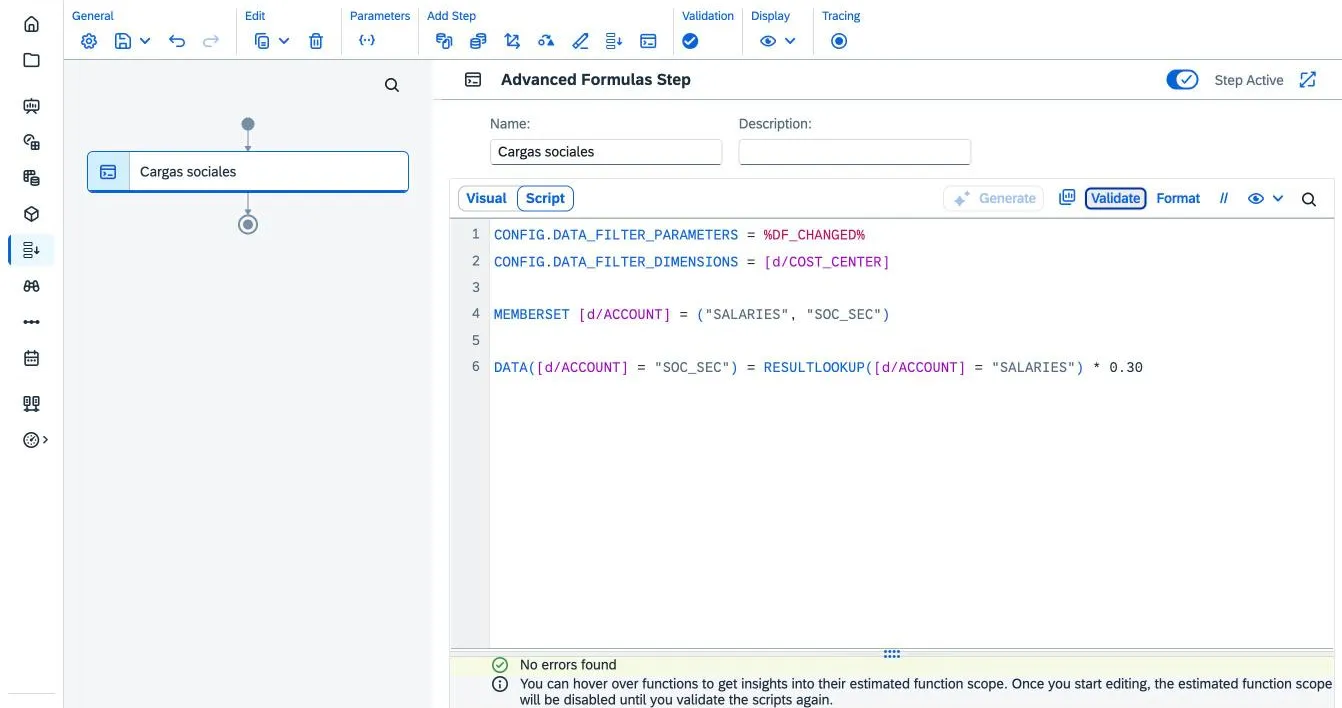
Task: Click MEMBERSET keyword in line 4
Action: [x=532, y=314]
